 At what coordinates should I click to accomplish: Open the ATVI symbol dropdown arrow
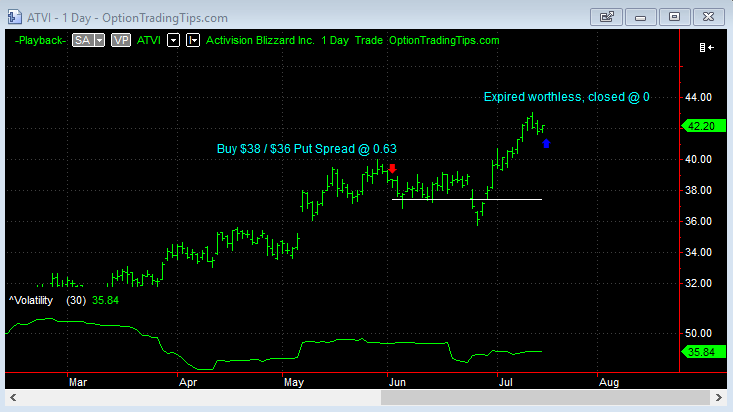tap(173, 41)
